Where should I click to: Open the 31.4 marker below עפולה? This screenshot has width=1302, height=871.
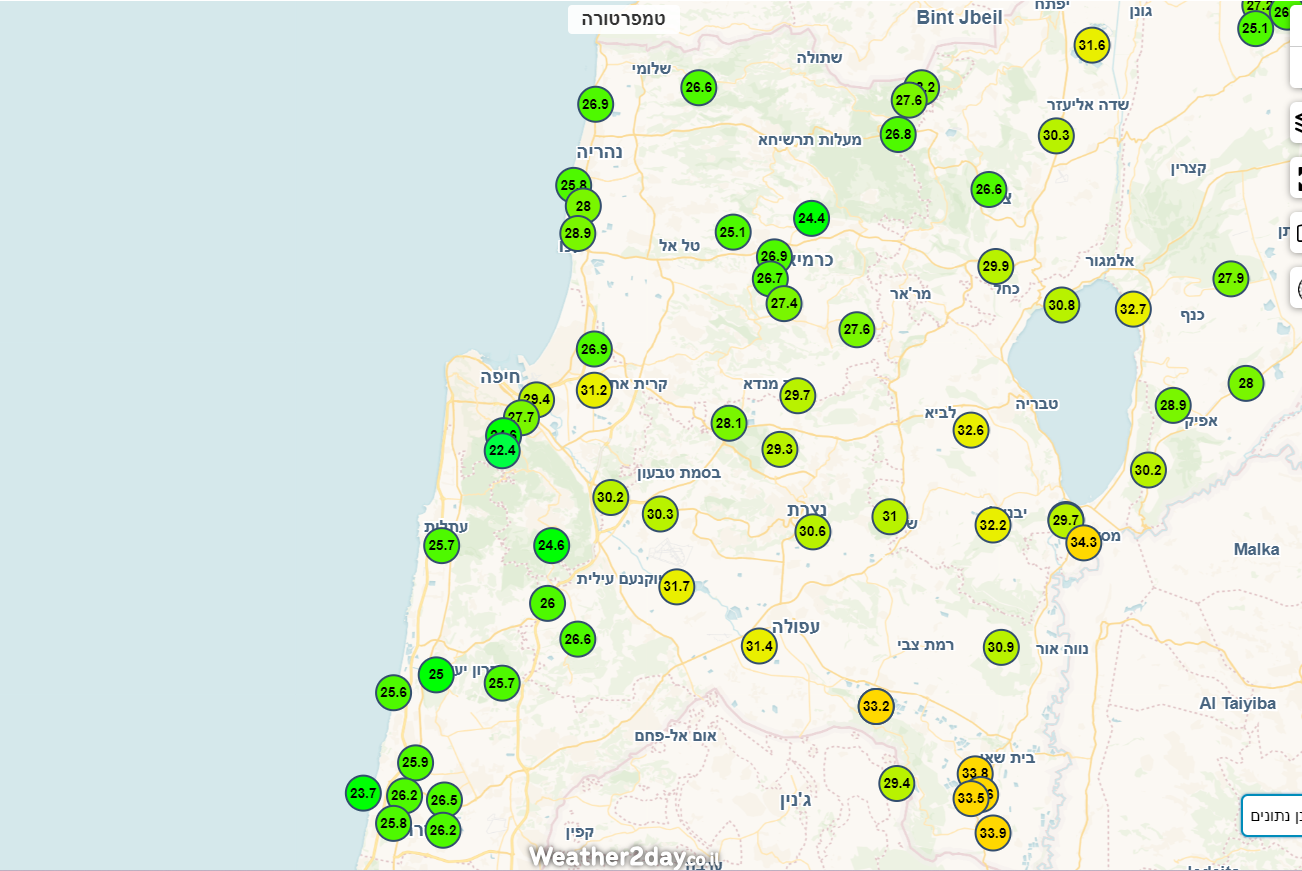760,647
